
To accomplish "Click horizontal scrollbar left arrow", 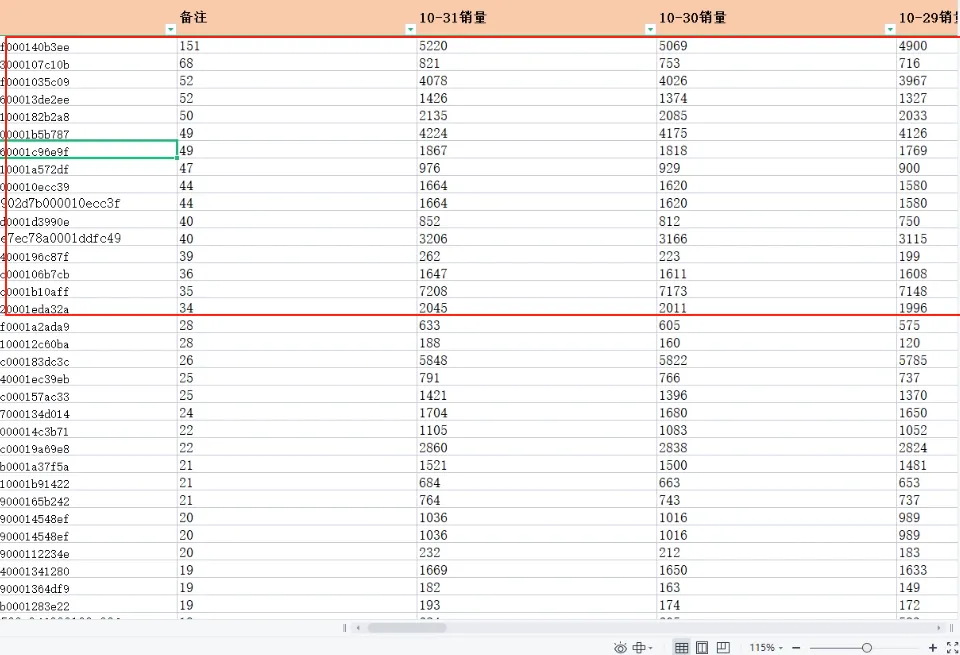I will 358,627.
